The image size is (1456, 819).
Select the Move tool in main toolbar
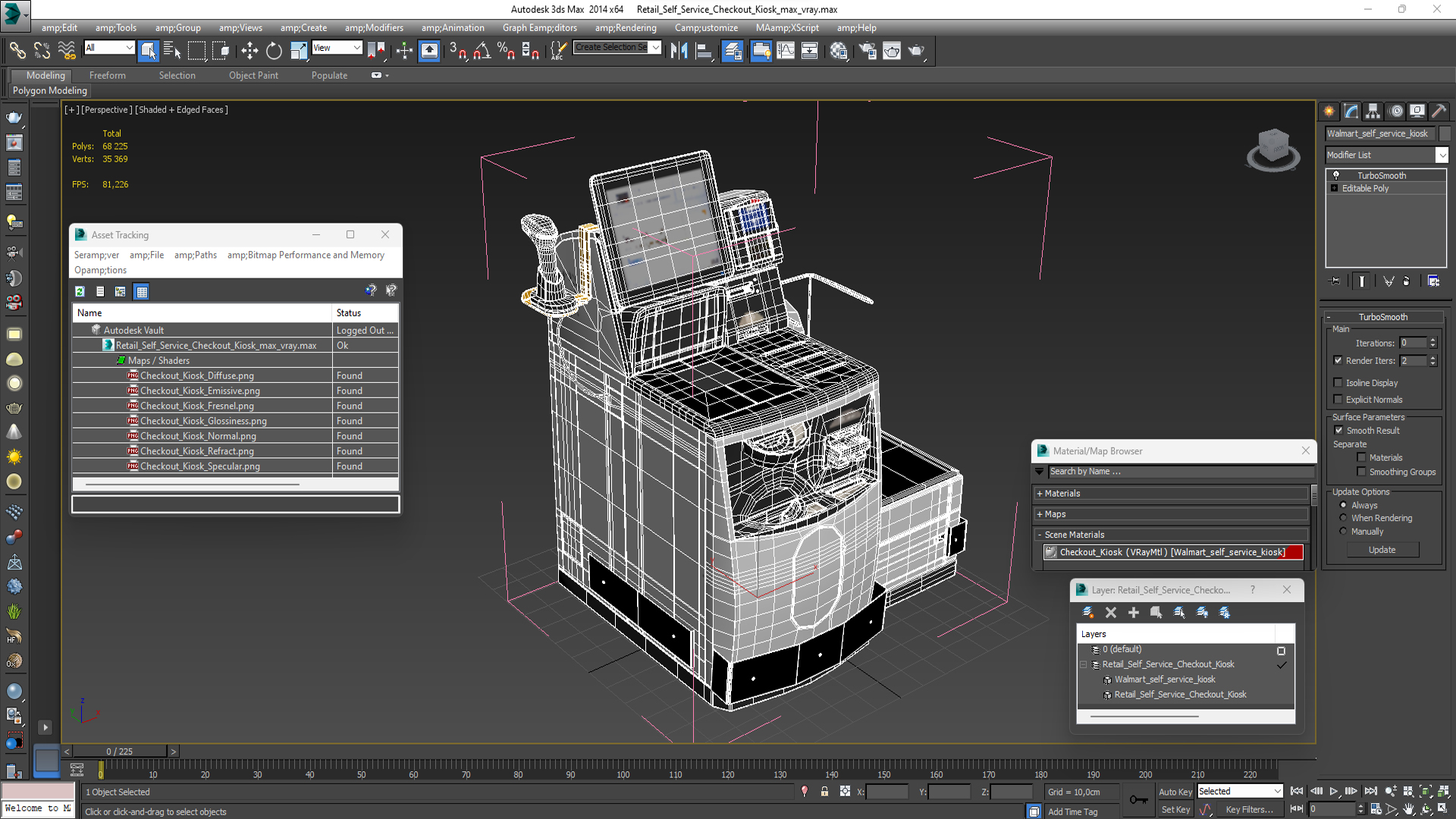pos(249,51)
